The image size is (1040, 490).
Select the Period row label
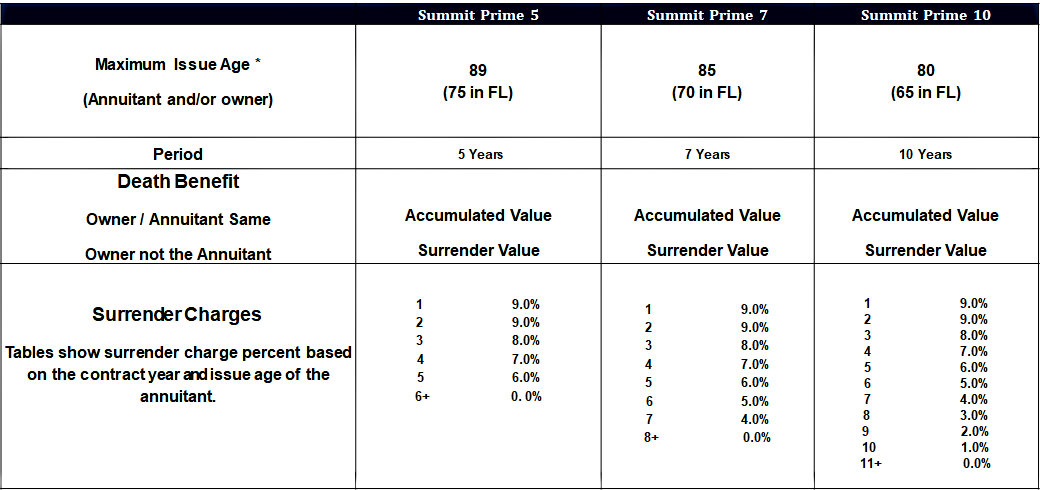point(178,154)
